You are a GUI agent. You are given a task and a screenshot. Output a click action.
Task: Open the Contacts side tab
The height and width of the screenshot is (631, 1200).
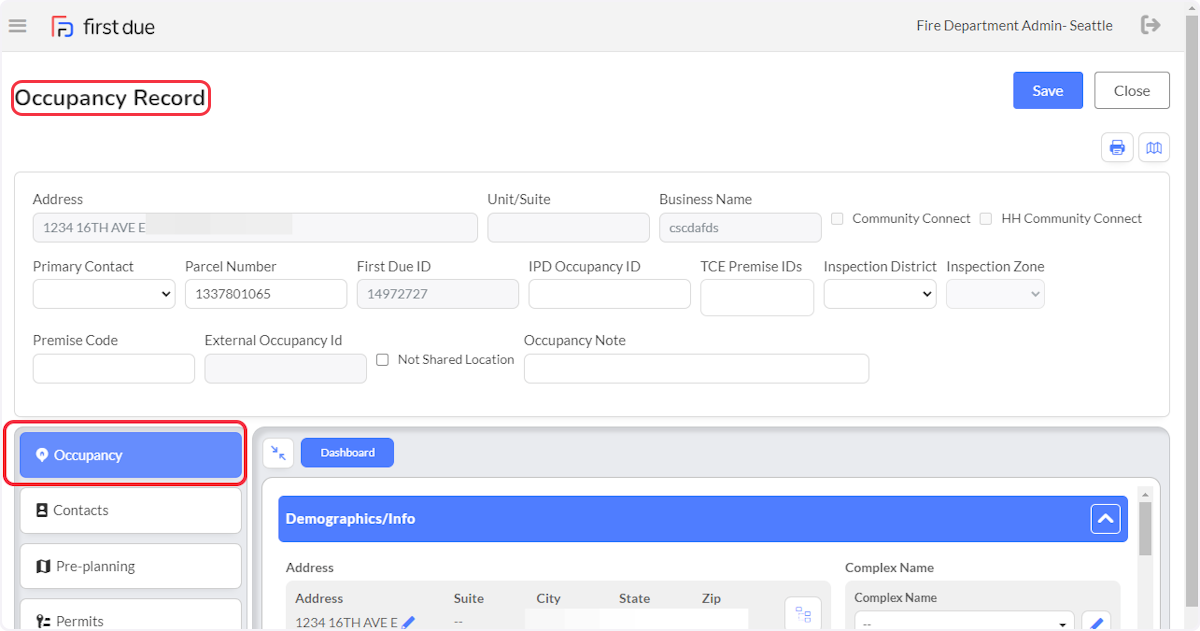[131, 510]
